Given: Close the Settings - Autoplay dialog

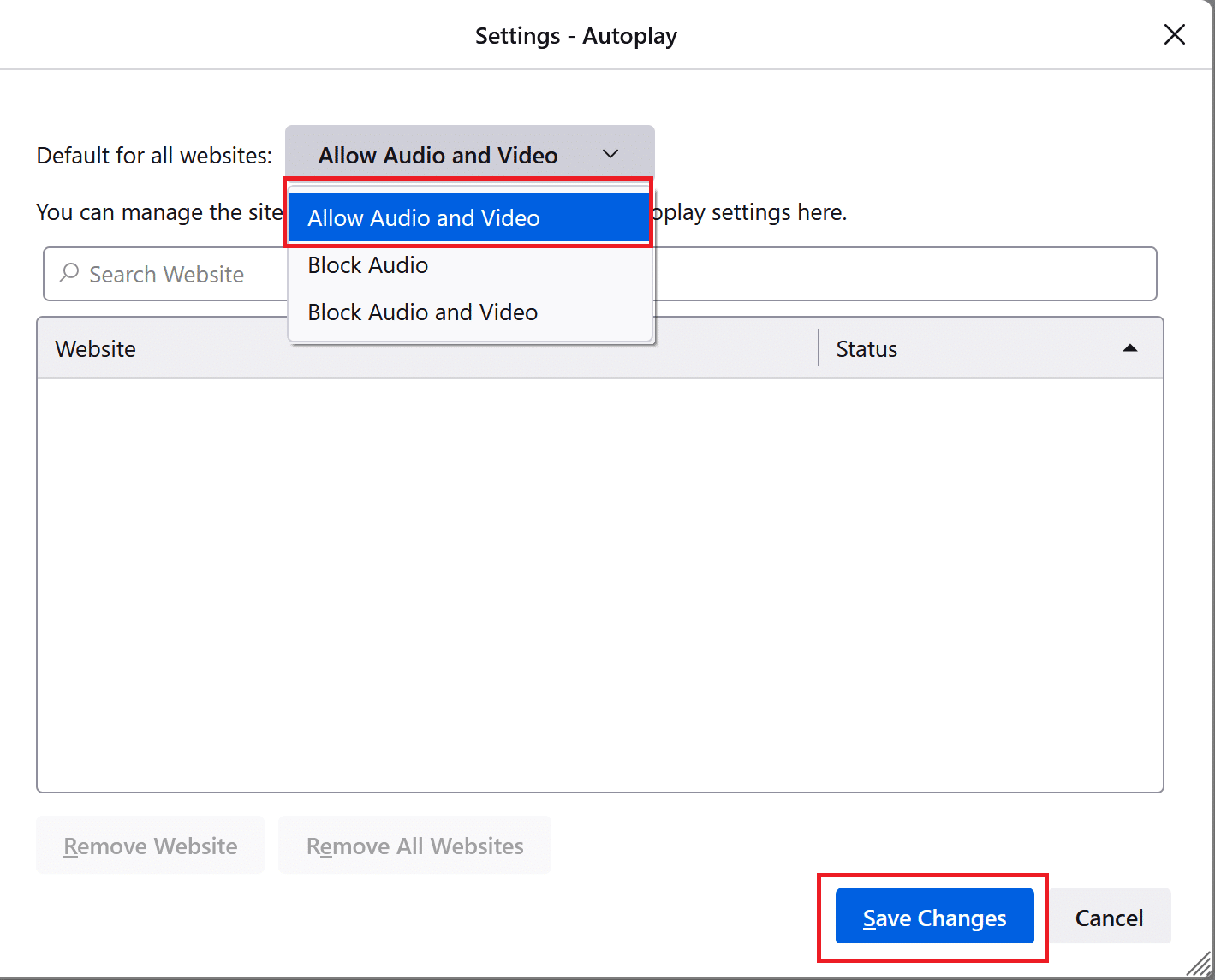Looking at the screenshot, I should [1174, 34].
